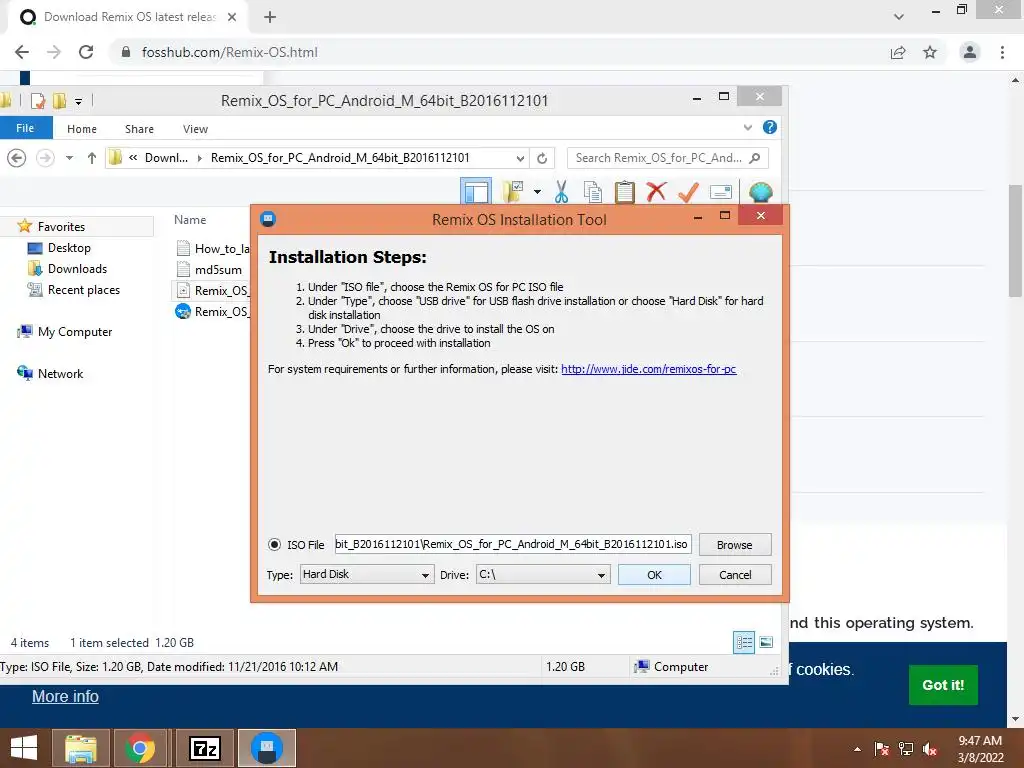
Task: Expand the Explorer address bar history dropdown
Action: click(x=520, y=158)
